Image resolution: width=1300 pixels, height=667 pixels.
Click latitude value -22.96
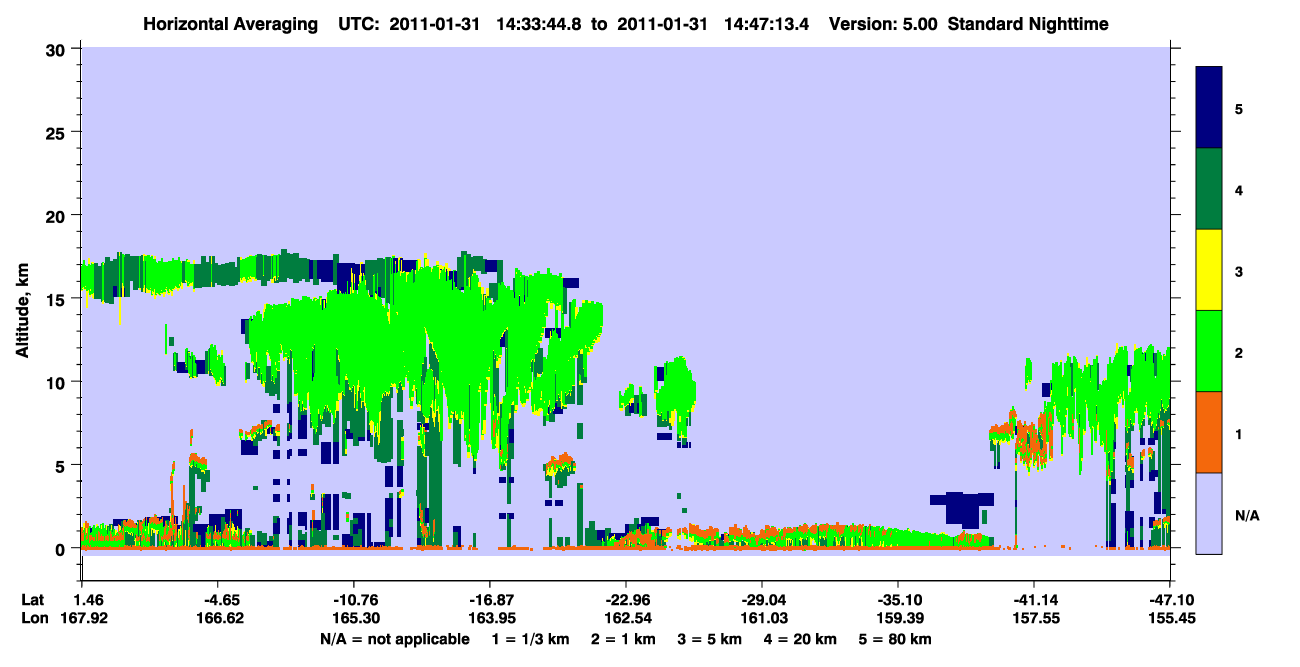tap(626, 600)
